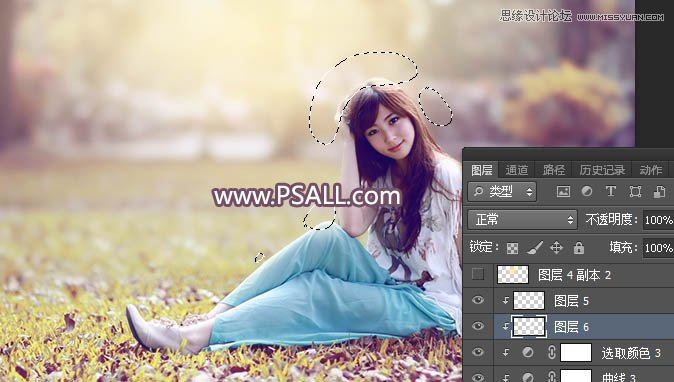
Task: Open the 类型 layer filter dropdown
Action: (x=502, y=192)
